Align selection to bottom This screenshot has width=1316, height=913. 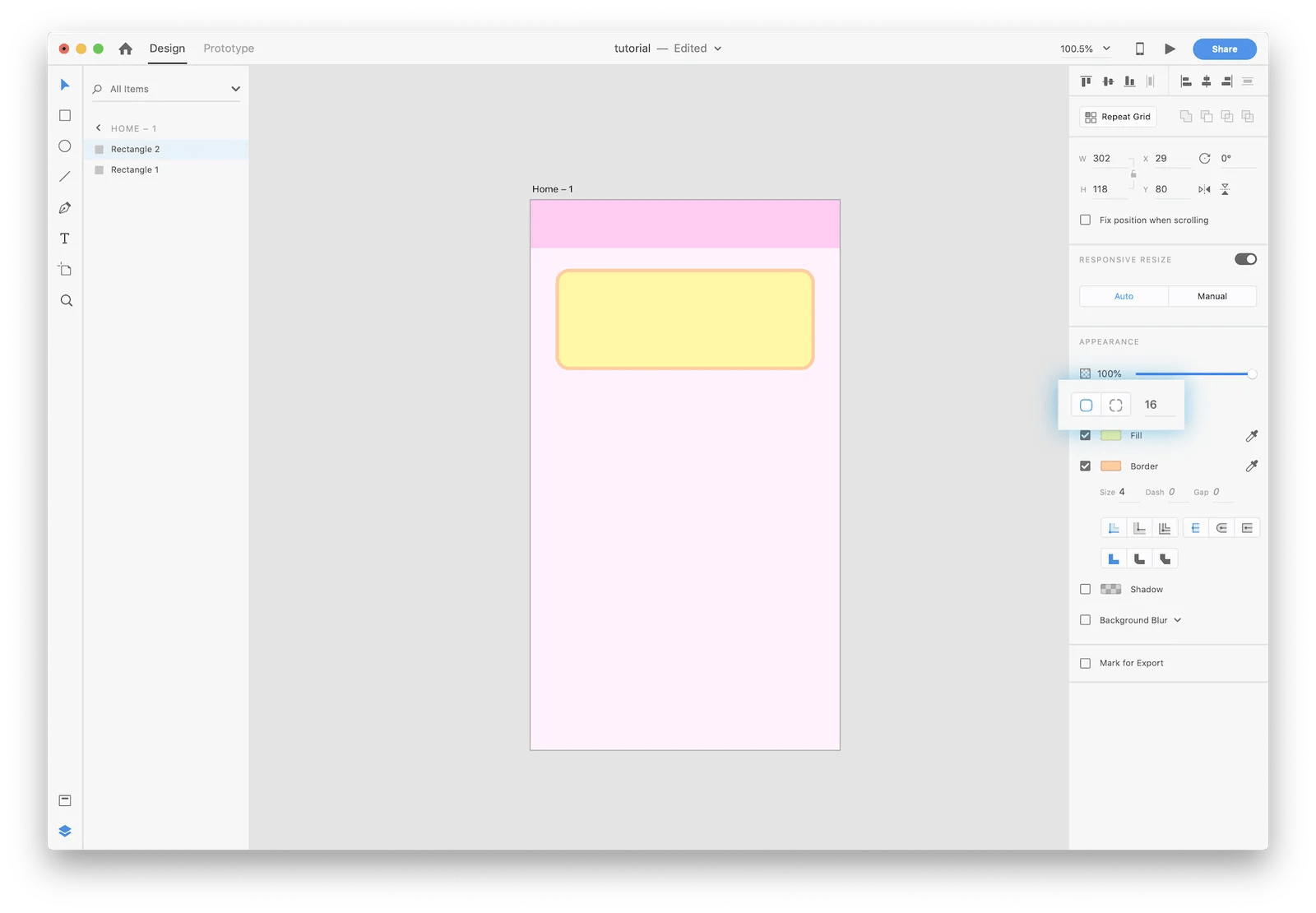pyautogui.click(x=1129, y=81)
